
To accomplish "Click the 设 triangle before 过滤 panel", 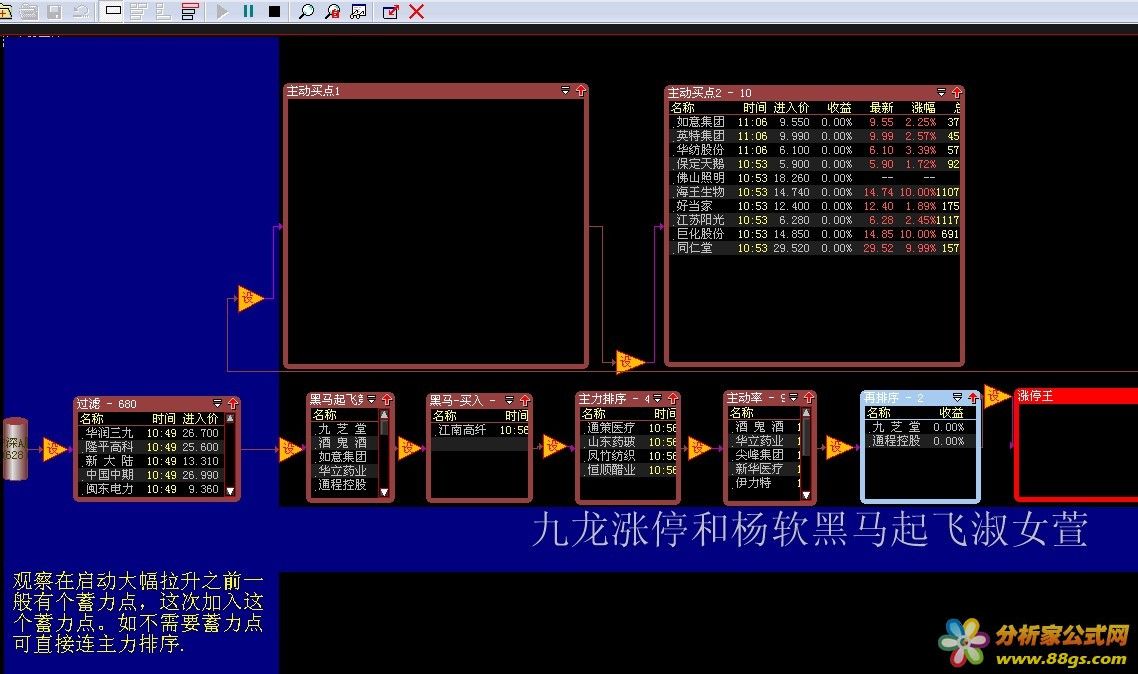I will point(54,449).
